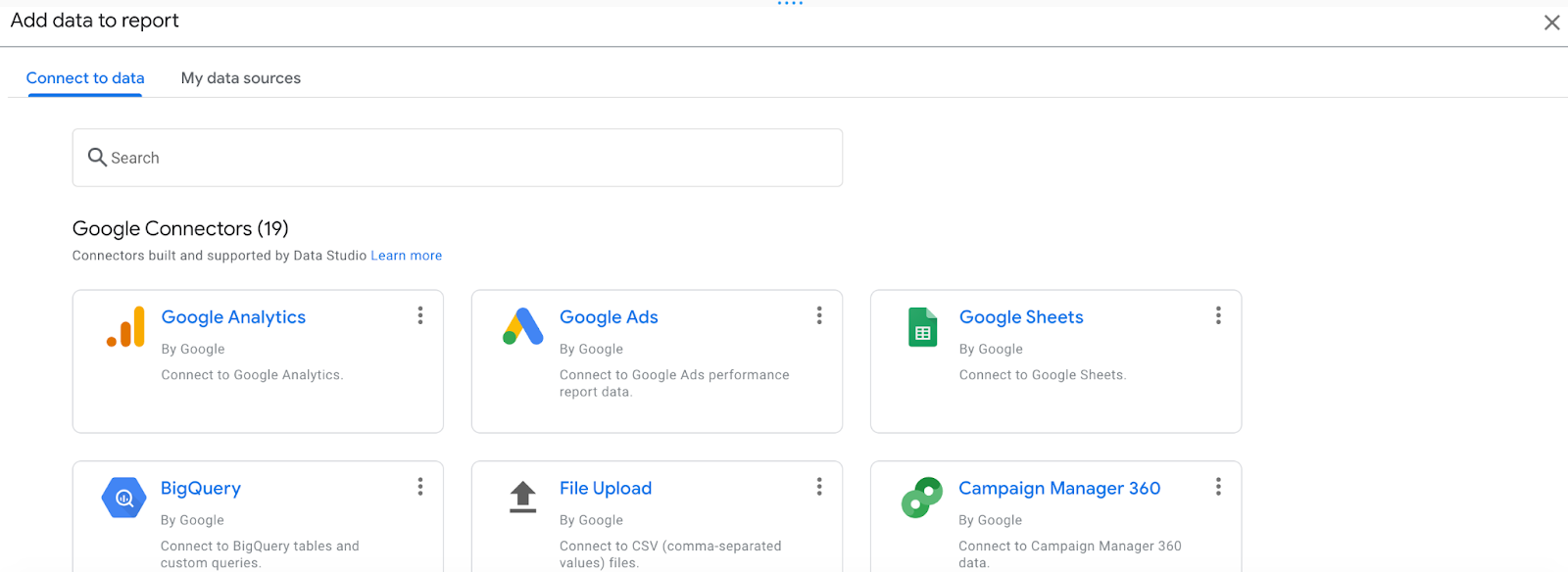Screen dimensions: 1568x572
Task: Select the Connect to data tab
Action: (85, 78)
